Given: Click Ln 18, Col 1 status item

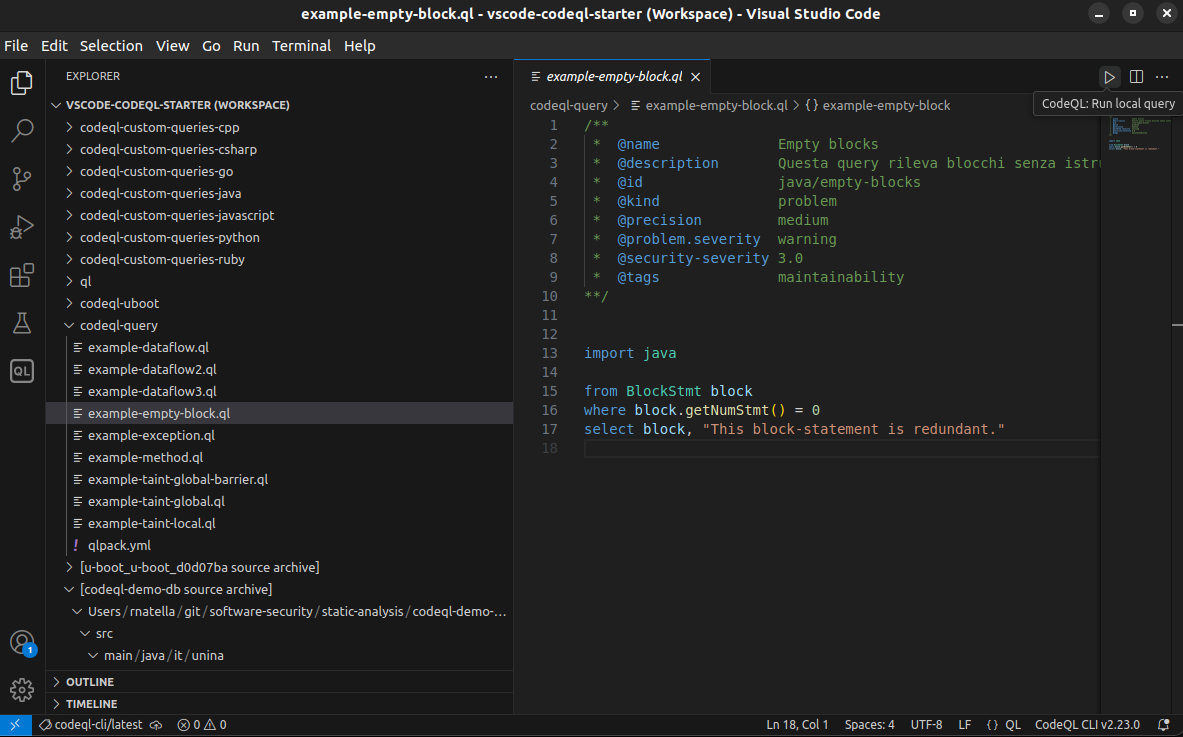Looking at the screenshot, I should (797, 725).
